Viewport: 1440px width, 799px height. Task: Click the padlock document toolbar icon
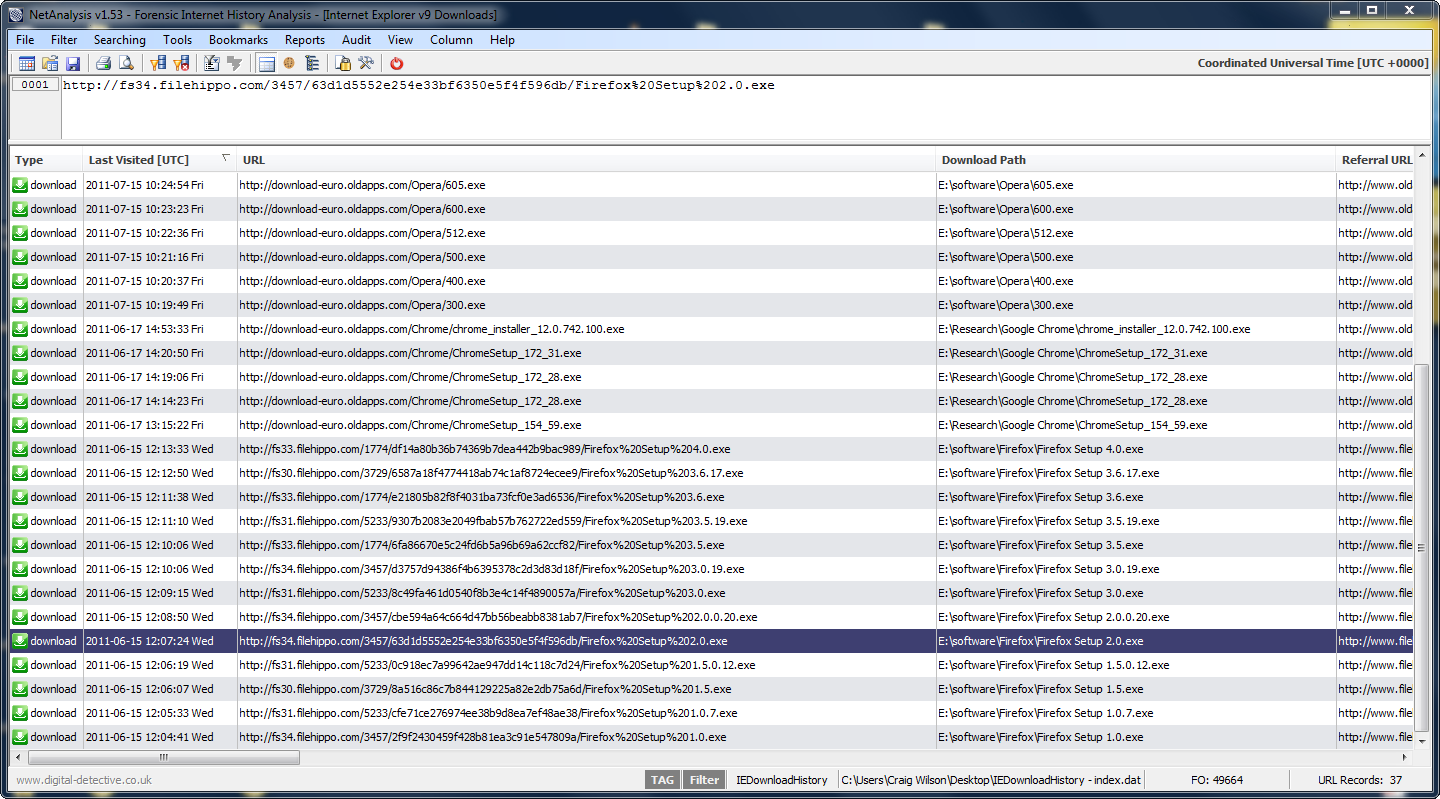tap(343, 63)
